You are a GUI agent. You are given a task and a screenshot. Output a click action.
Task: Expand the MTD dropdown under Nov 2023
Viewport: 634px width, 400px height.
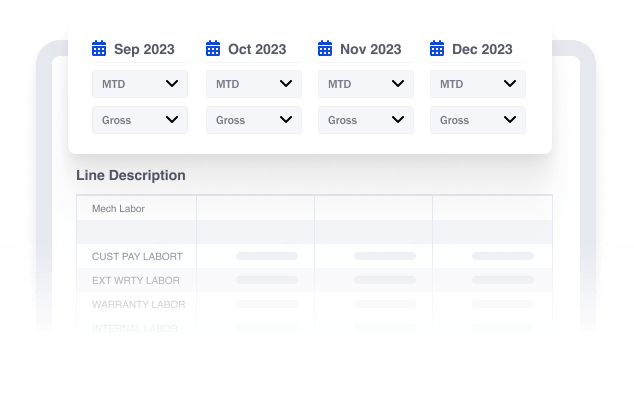pos(366,84)
